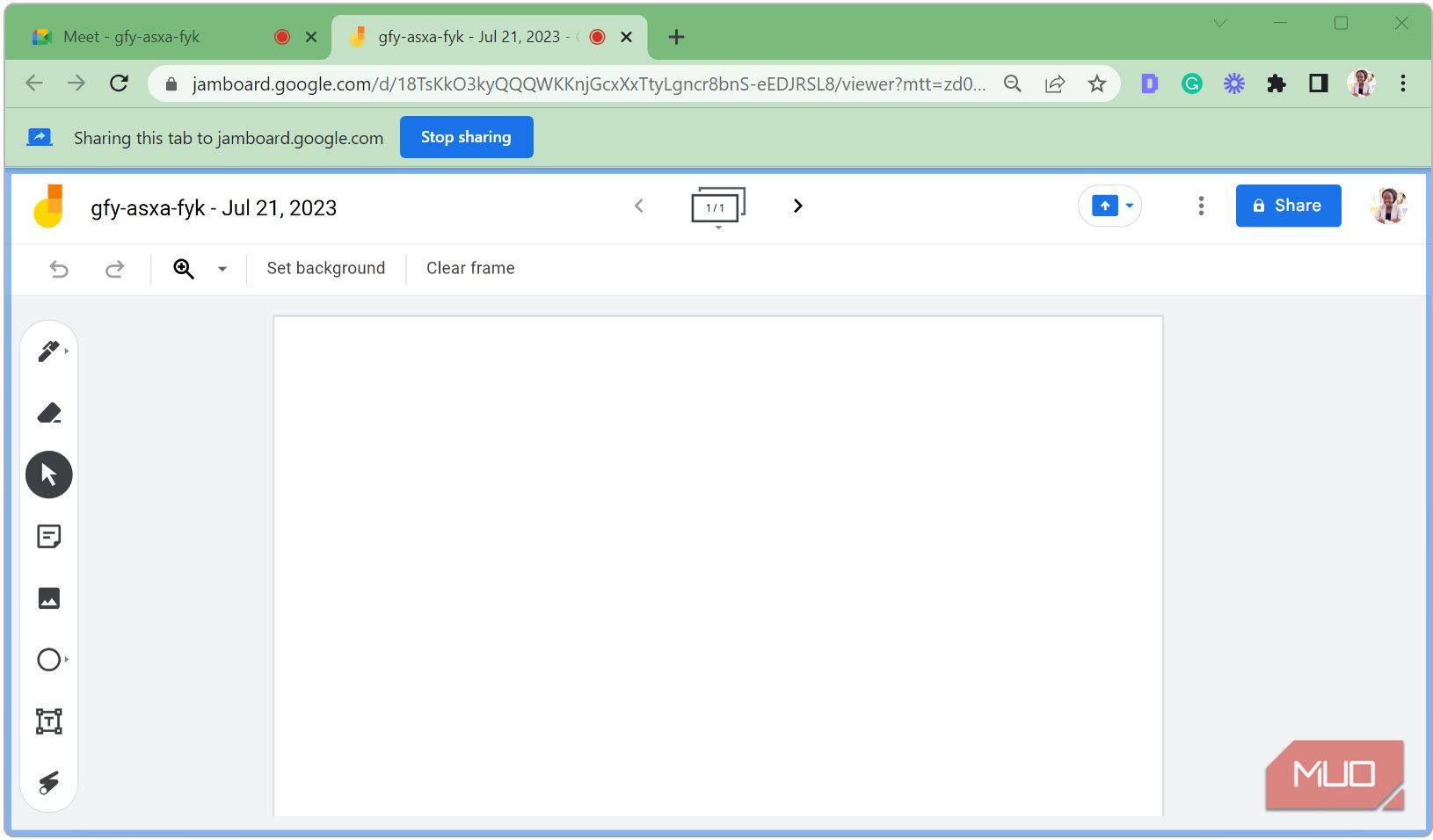This screenshot has width=1433, height=840.
Task: Undo the last action
Action: pos(58,269)
